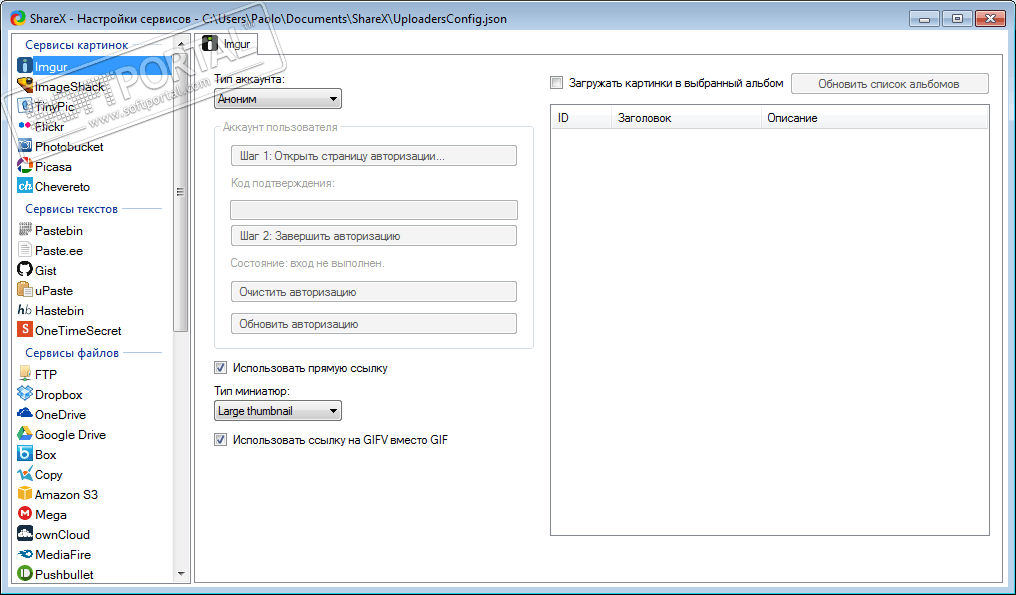1016x595 pixels.
Task: Open ImageShack uploader icon
Action: [25, 86]
